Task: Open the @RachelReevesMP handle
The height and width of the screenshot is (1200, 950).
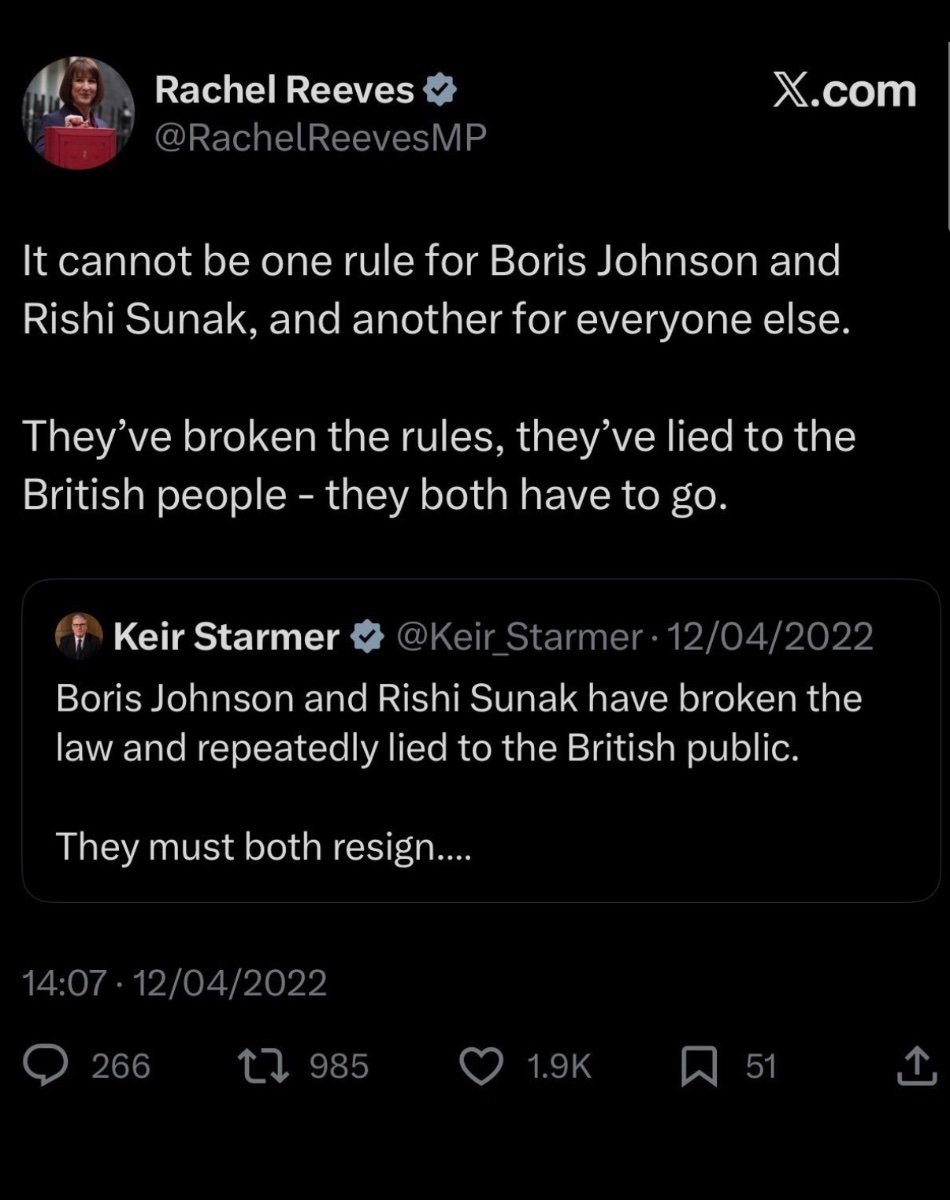Action: (320, 138)
